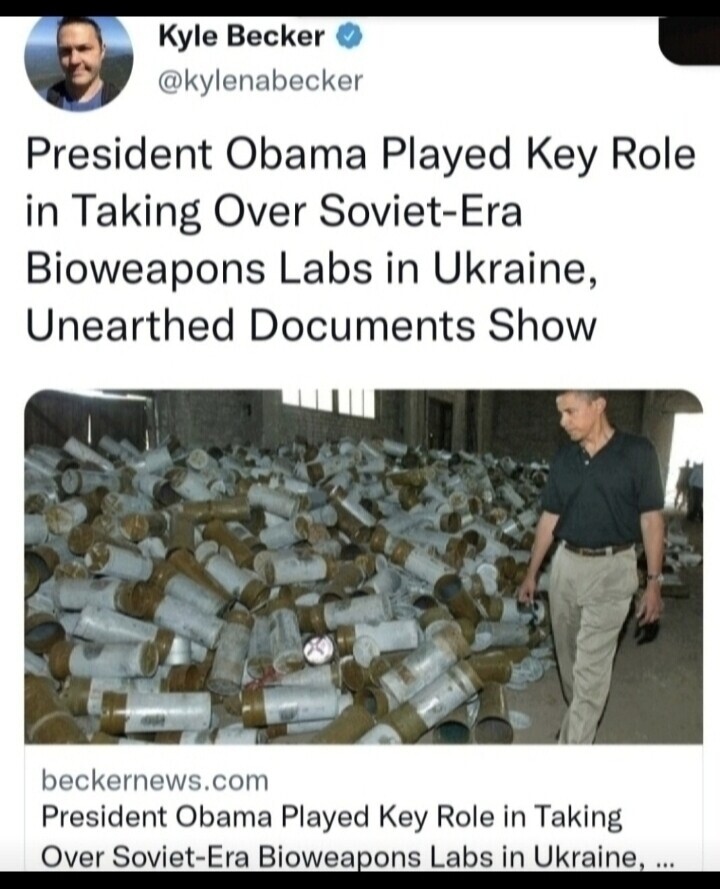720x889 pixels.
Task: Open the Kyle Becker display name
Action: 242,37
